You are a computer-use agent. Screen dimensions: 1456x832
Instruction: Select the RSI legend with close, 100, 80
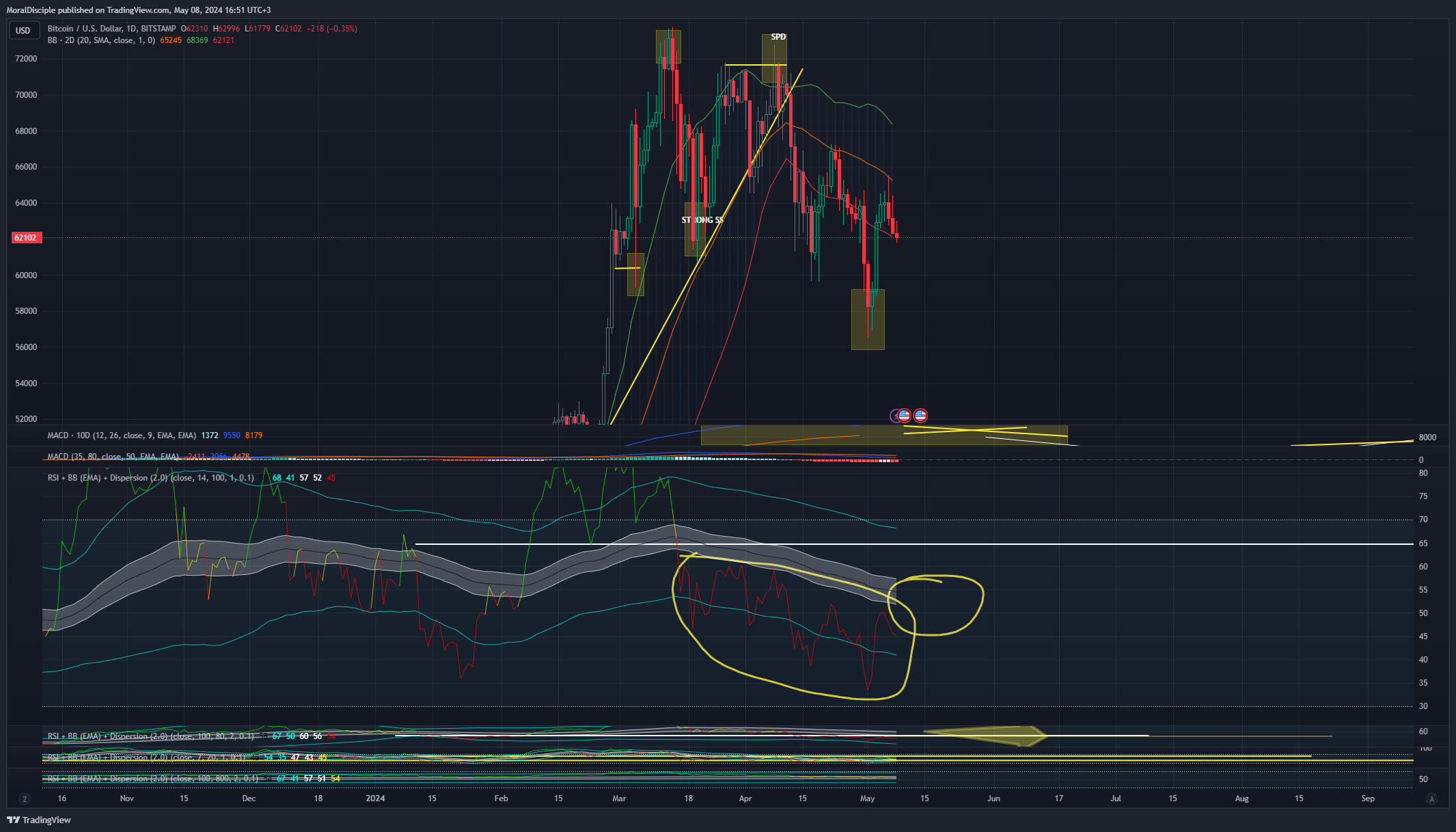tap(150, 736)
